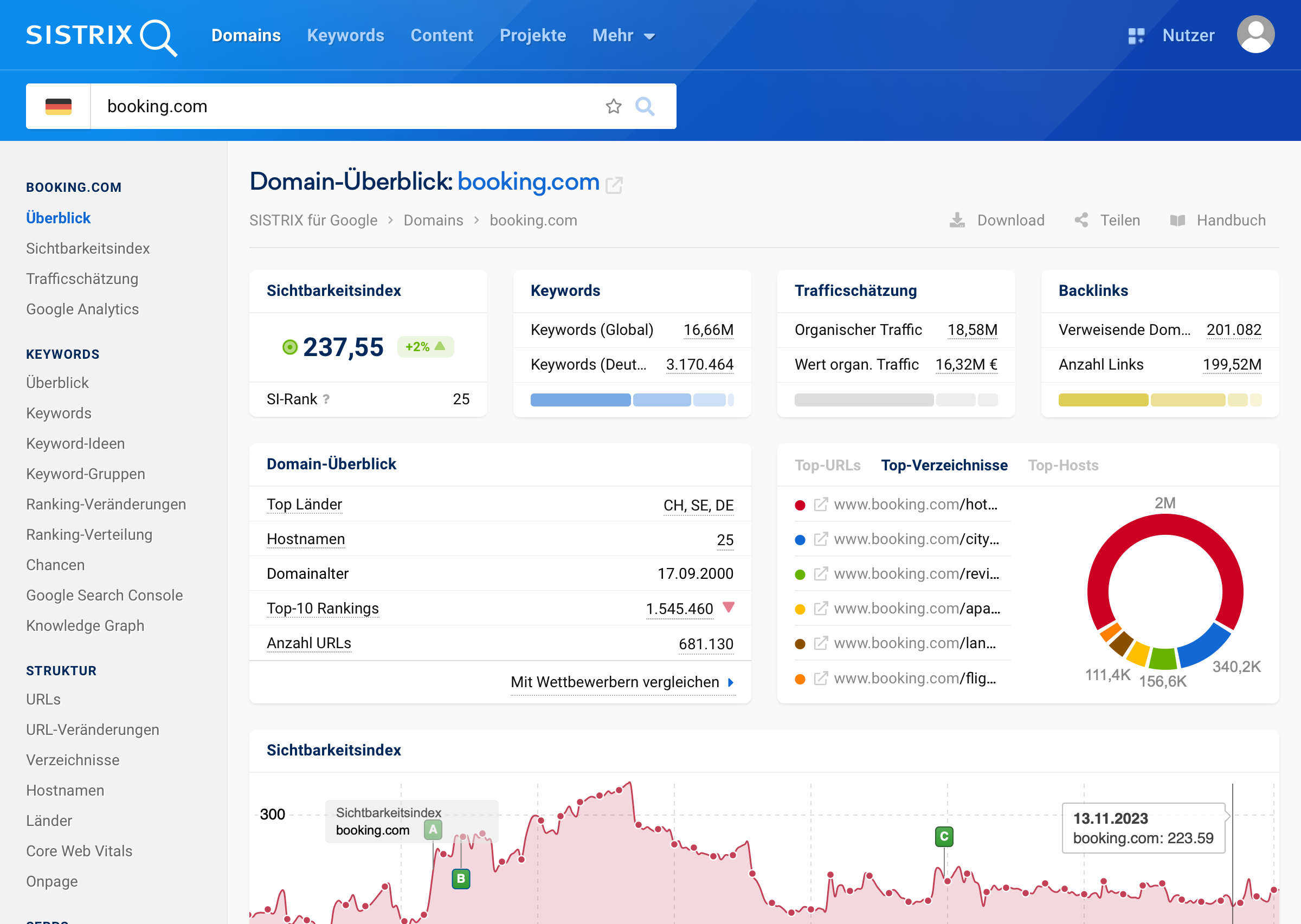Click the magnifier search icon in search field
The image size is (1301, 924).
pos(644,106)
